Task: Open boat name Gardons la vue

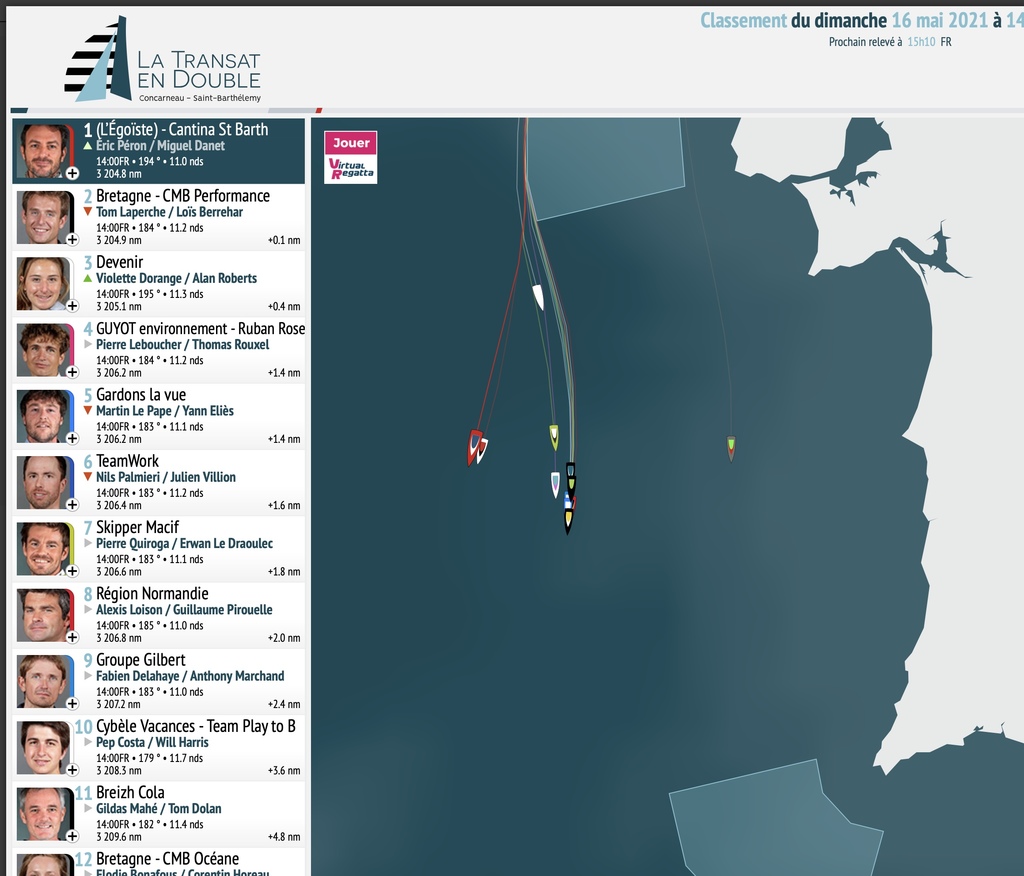Action: click(141, 395)
